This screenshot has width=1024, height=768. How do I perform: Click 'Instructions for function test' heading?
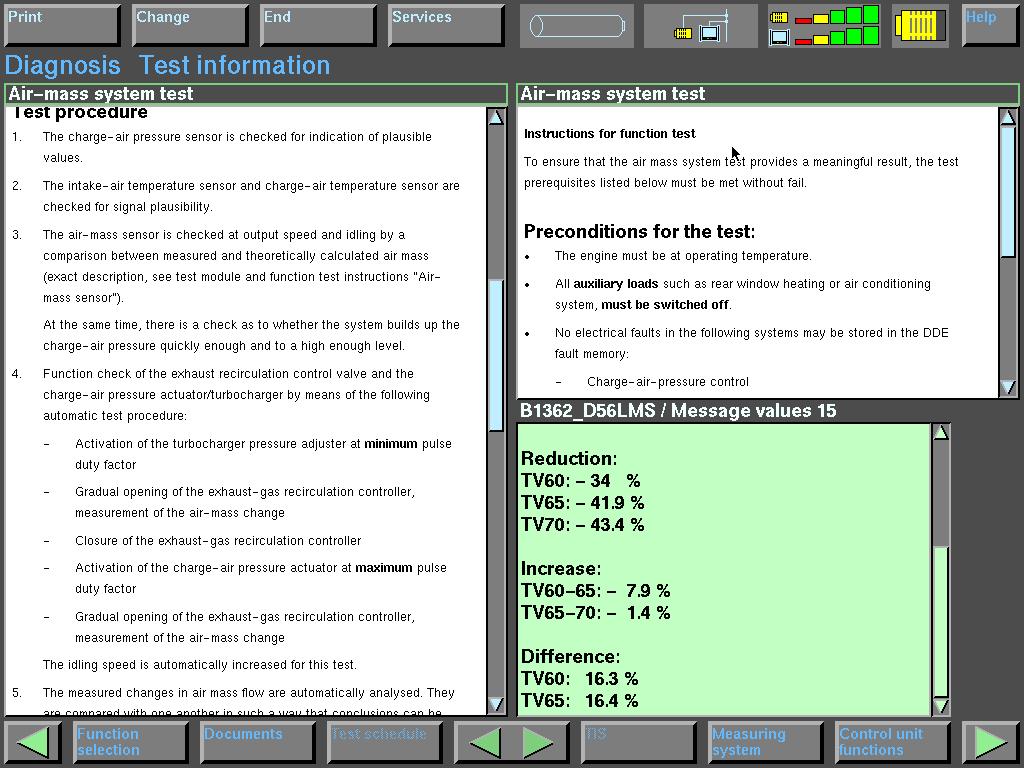609,134
